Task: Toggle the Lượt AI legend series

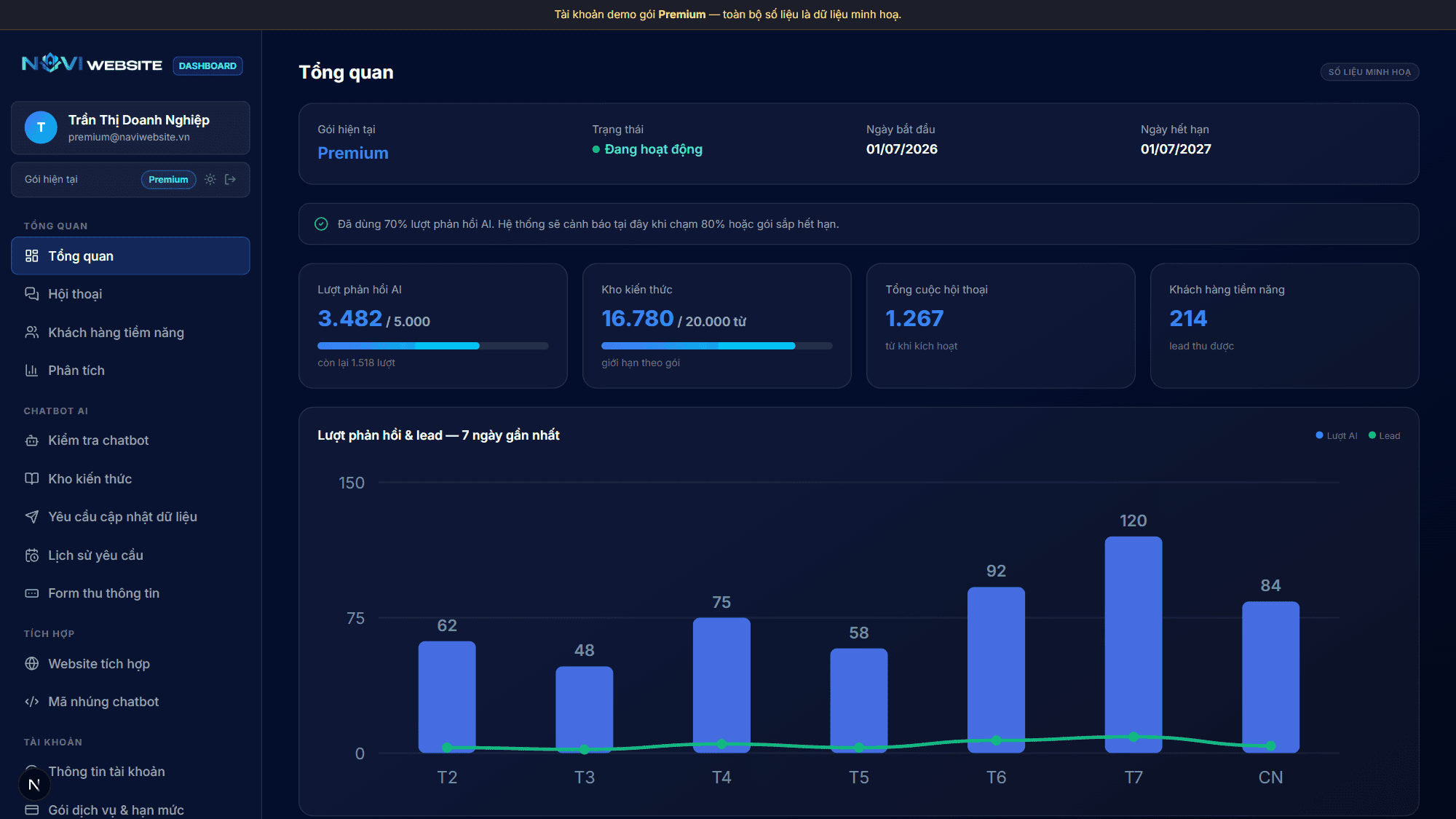Action: pos(1337,435)
